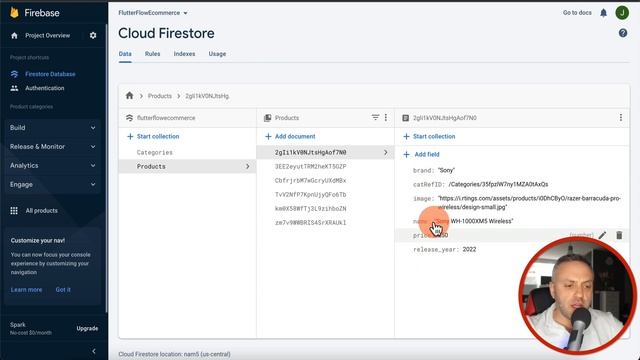Image resolution: width=640 pixels, height=360 pixels.
Task: Click the image URL field value
Action: pyautogui.click(x=529, y=203)
